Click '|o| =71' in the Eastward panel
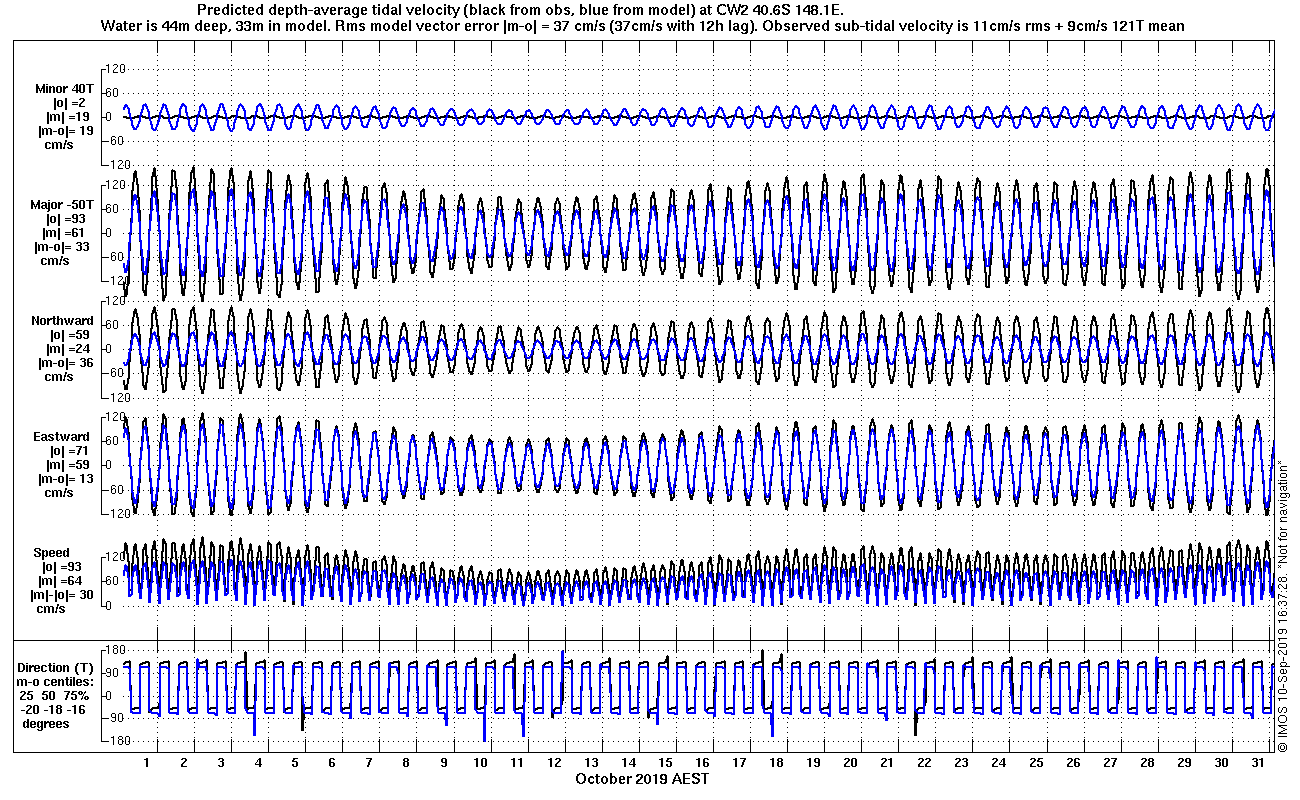Viewport: 1300px width, 800px height. pos(70,451)
